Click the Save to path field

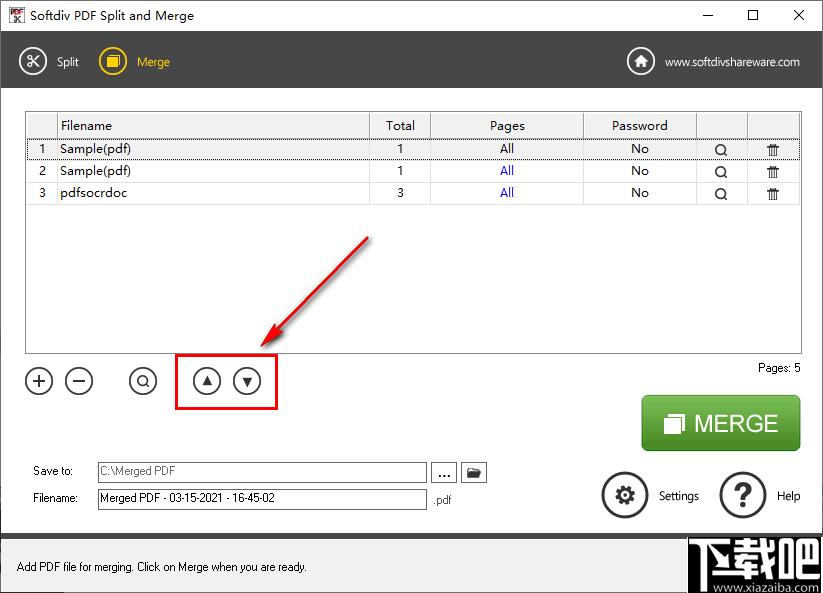click(x=262, y=472)
